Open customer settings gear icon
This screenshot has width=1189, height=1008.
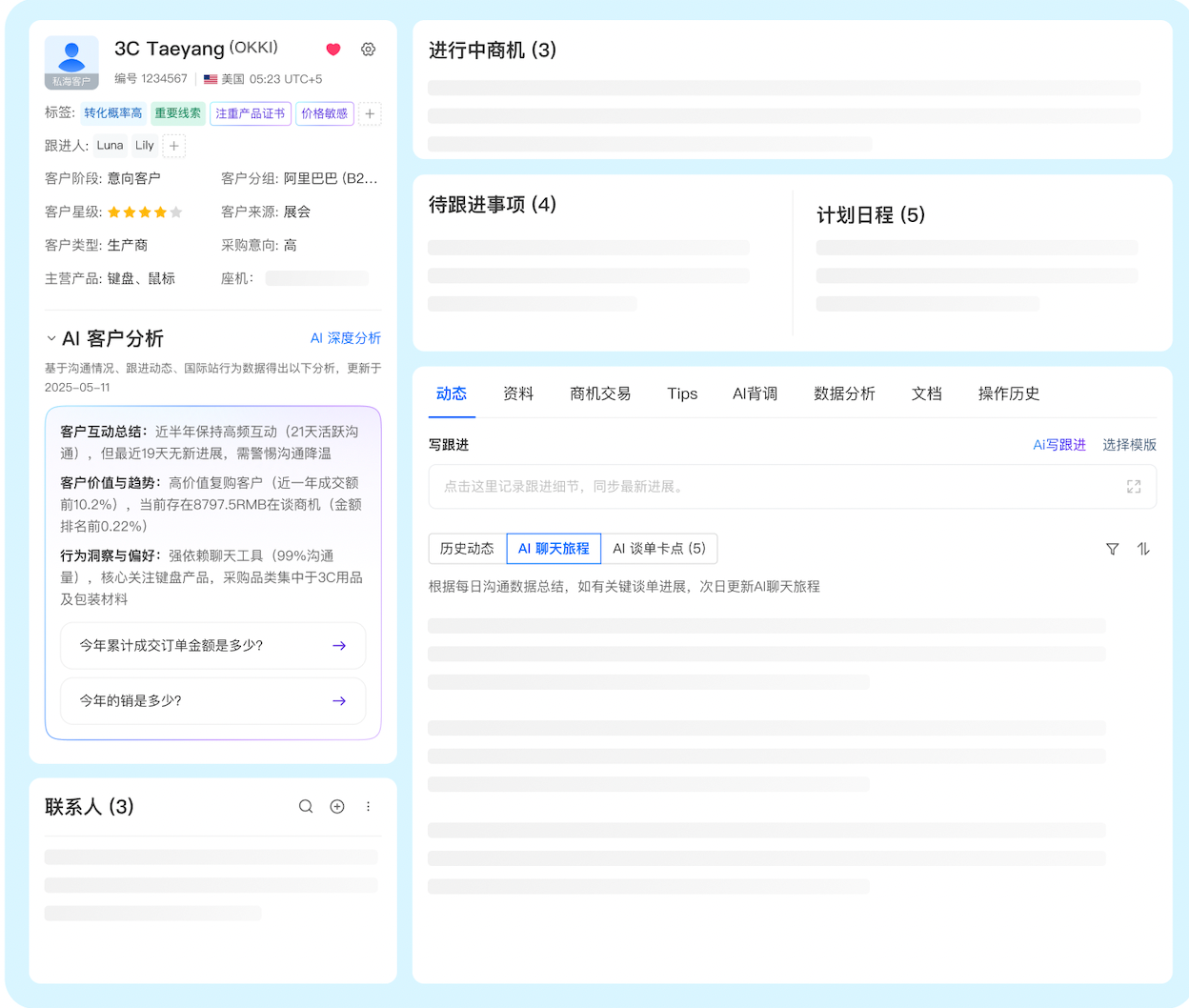368,50
